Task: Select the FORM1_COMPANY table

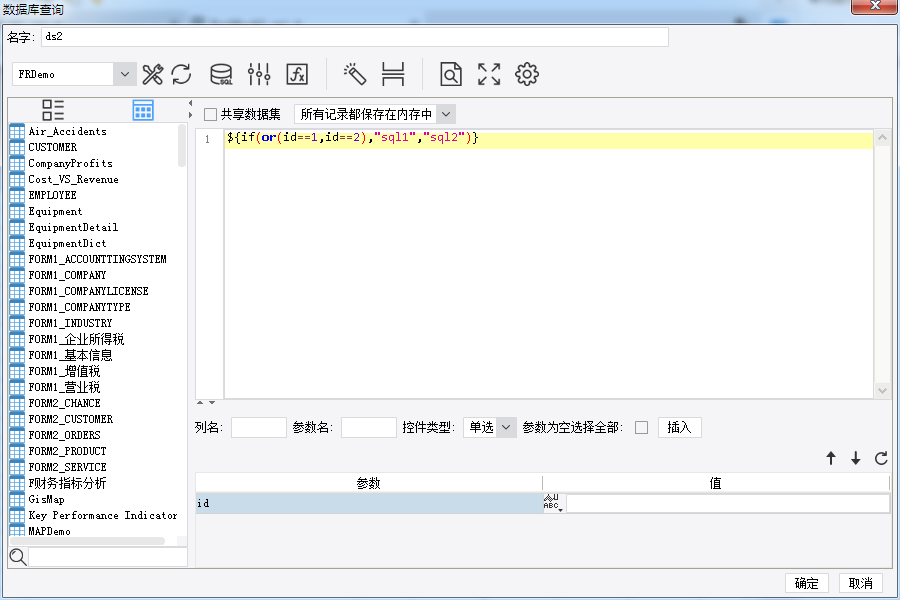Action: (x=67, y=276)
